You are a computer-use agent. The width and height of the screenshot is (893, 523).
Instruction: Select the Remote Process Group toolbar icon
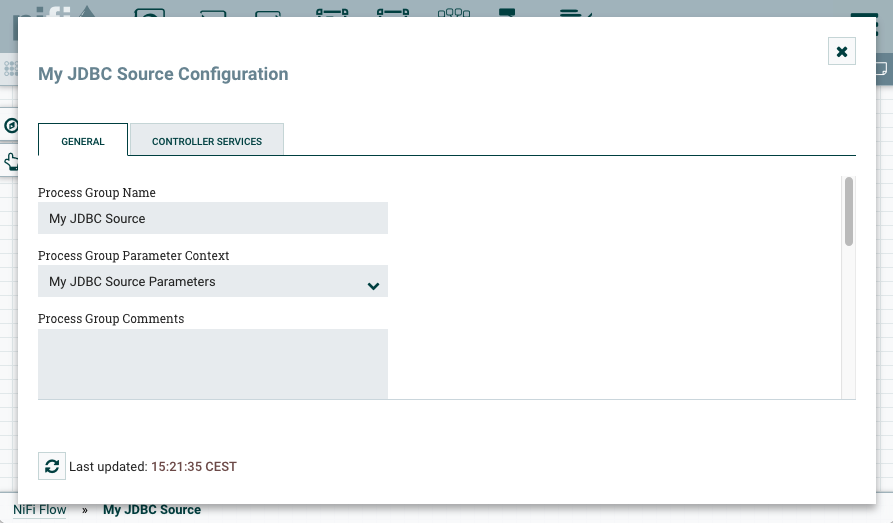point(393,12)
